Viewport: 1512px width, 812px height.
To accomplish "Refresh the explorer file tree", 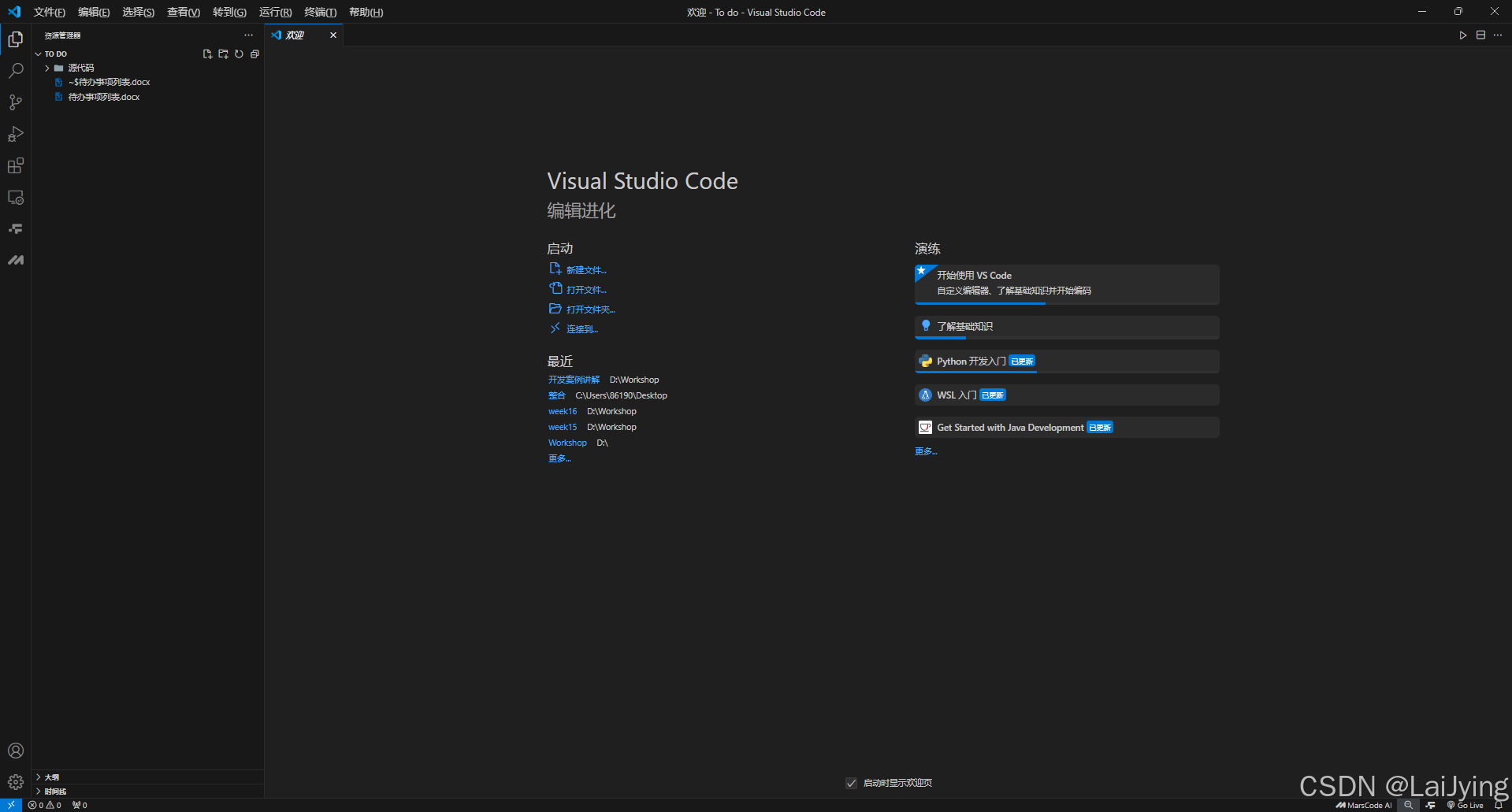I will pyautogui.click(x=239, y=54).
